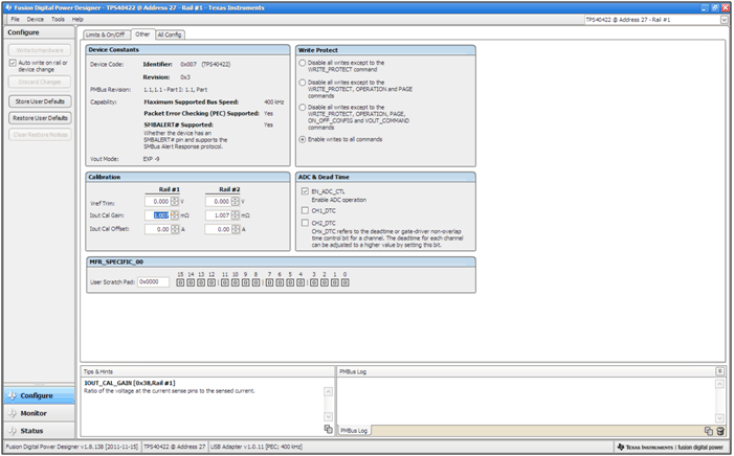Image resolution: width=734 pixels, height=456 pixels.
Task: Adjust Rail #1 Vref Trim stepper
Action: [x=175, y=201]
